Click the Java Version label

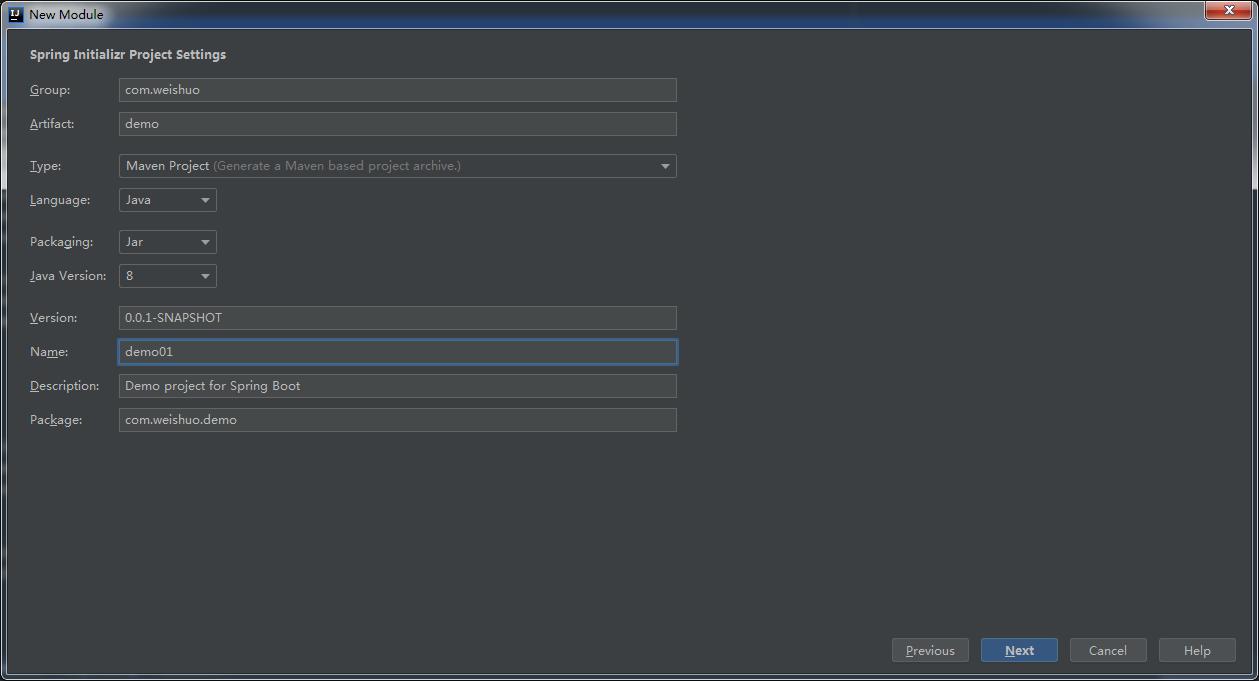click(68, 276)
